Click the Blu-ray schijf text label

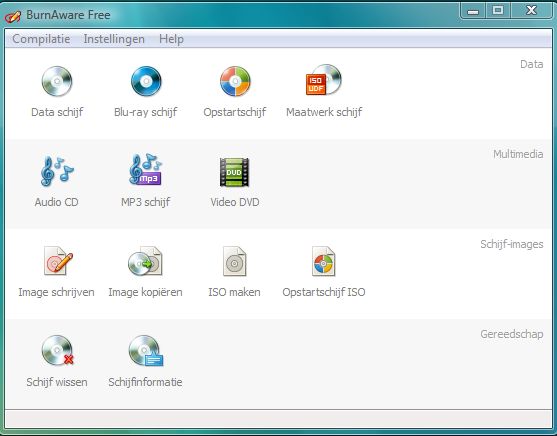[x=146, y=112]
